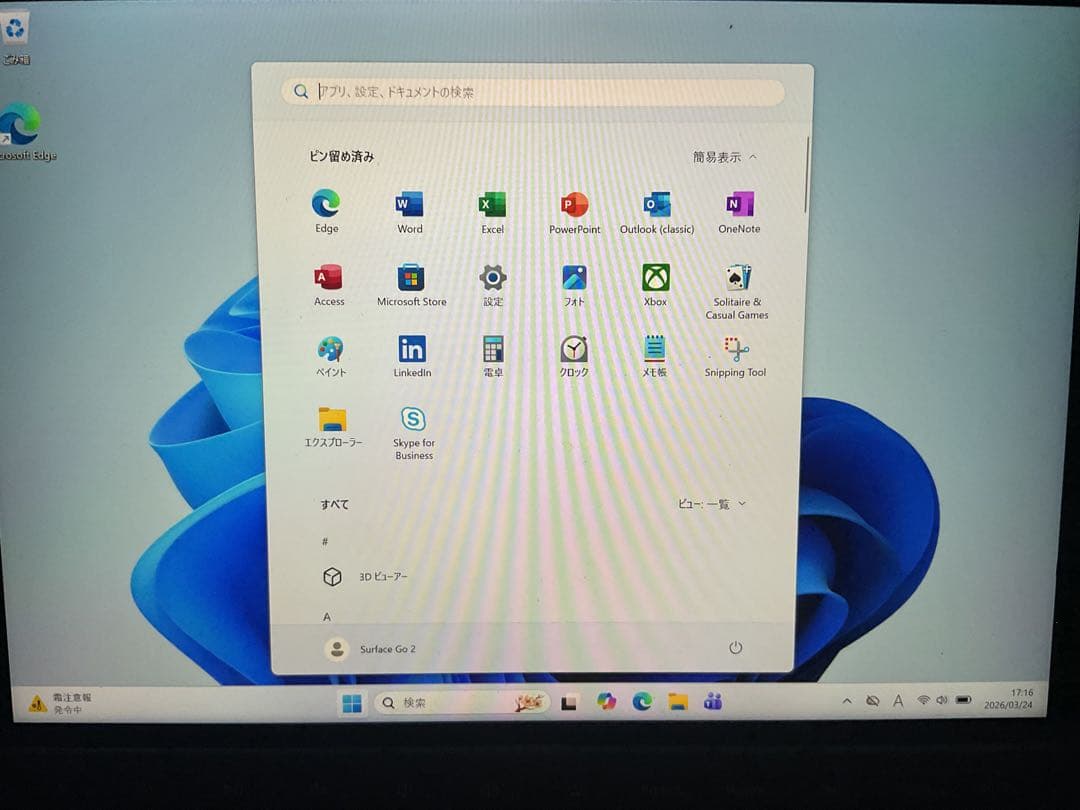Click the power button in Start menu
The width and height of the screenshot is (1080, 810).
[x=735, y=647]
